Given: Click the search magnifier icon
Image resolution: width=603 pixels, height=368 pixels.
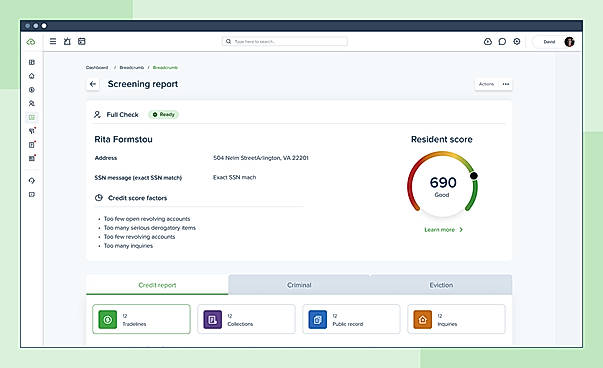Looking at the screenshot, I should point(228,41).
